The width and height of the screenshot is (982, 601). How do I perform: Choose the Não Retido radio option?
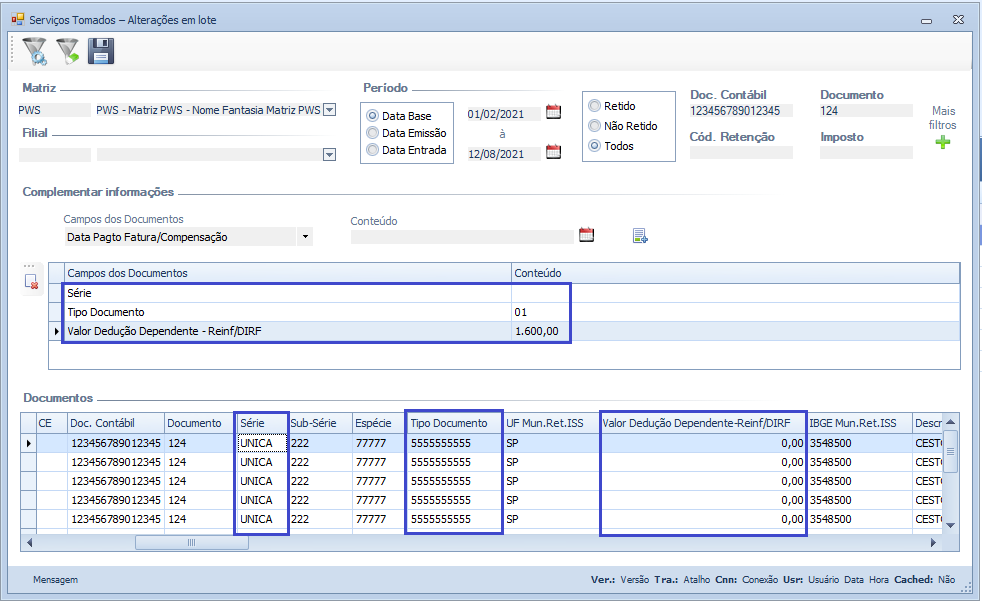[595, 126]
